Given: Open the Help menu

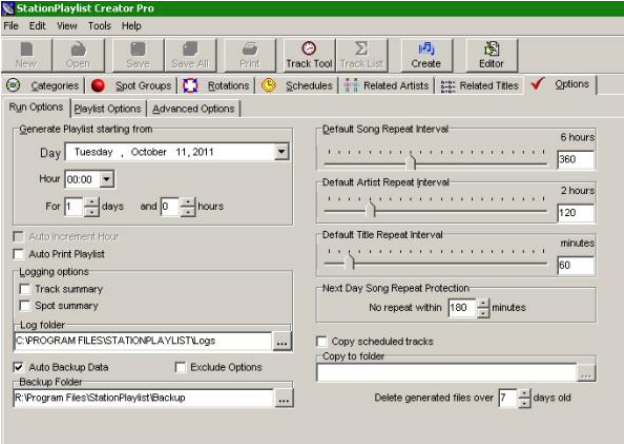Looking at the screenshot, I should coord(131,26).
